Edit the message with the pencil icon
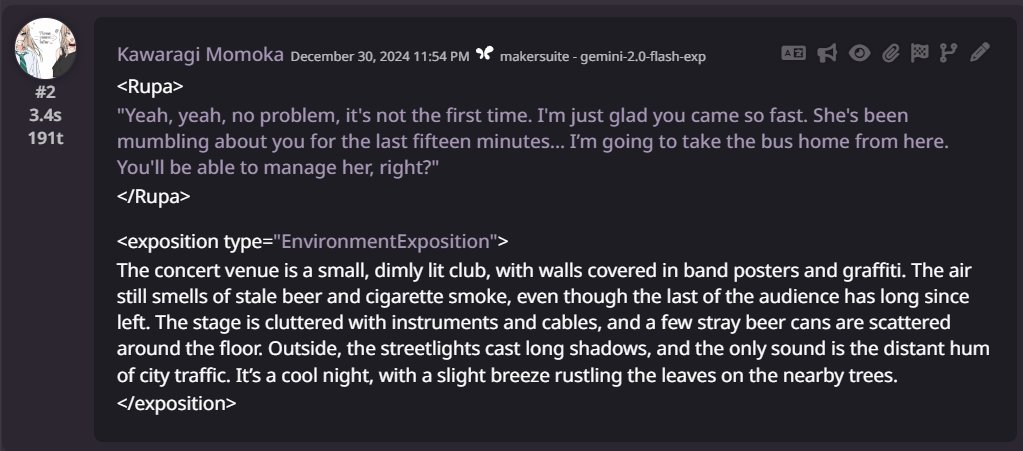The image size is (1023, 451). tap(980, 52)
